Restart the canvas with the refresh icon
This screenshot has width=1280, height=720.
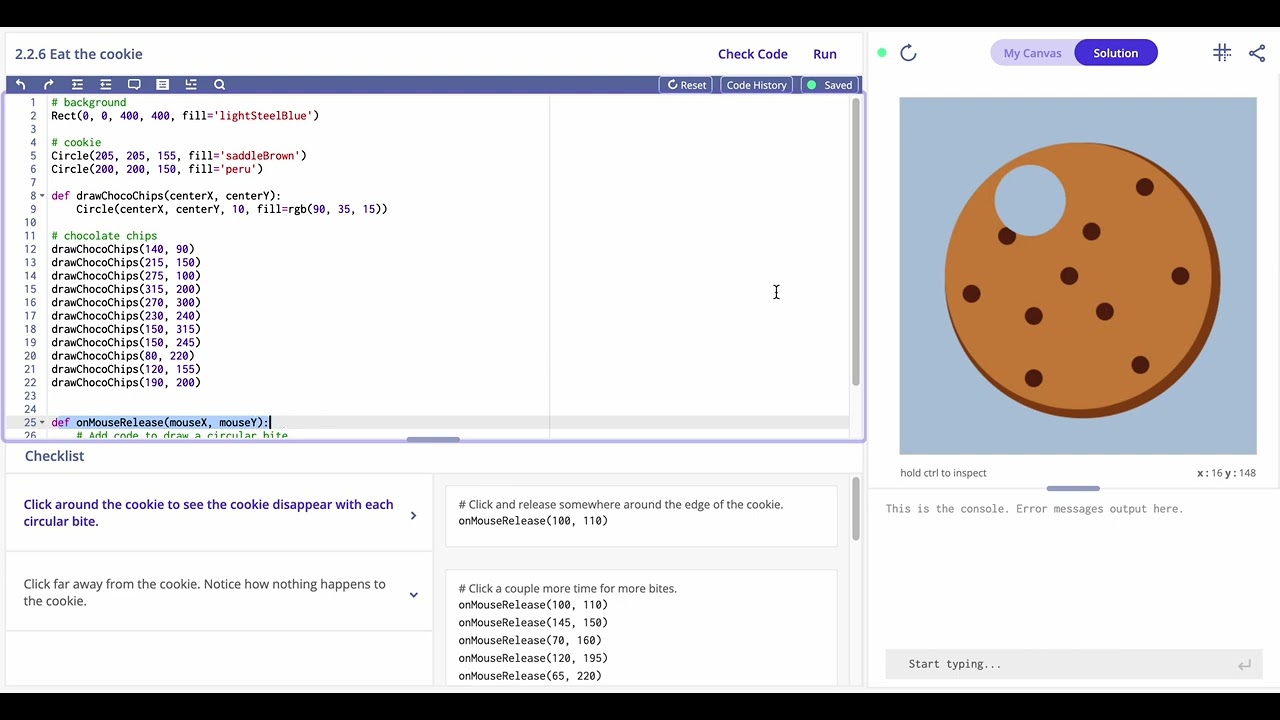(x=908, y=53)
